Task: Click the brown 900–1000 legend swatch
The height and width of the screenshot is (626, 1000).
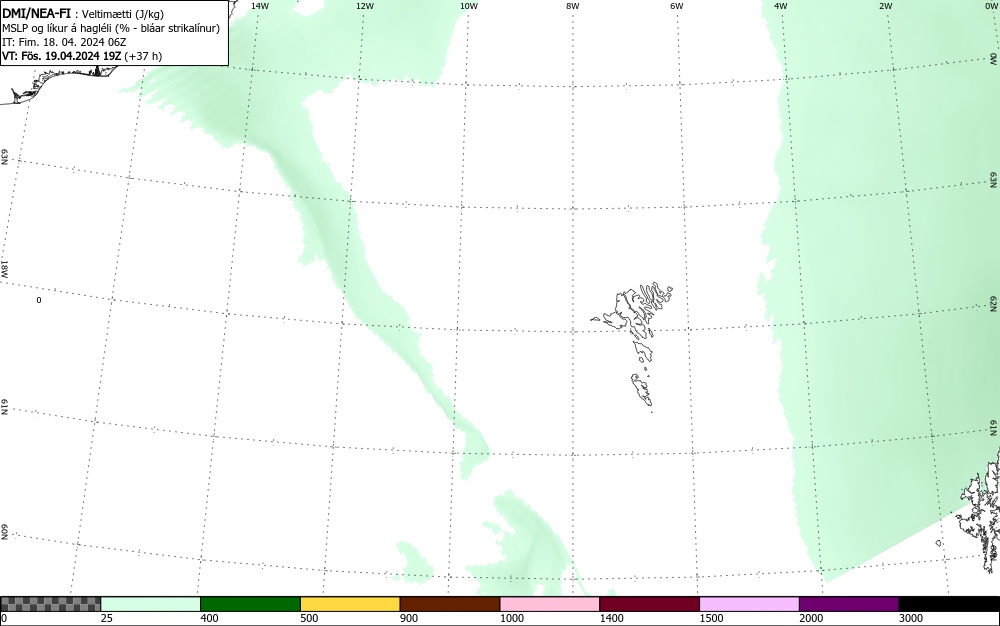Action: [x=450, y=604]
